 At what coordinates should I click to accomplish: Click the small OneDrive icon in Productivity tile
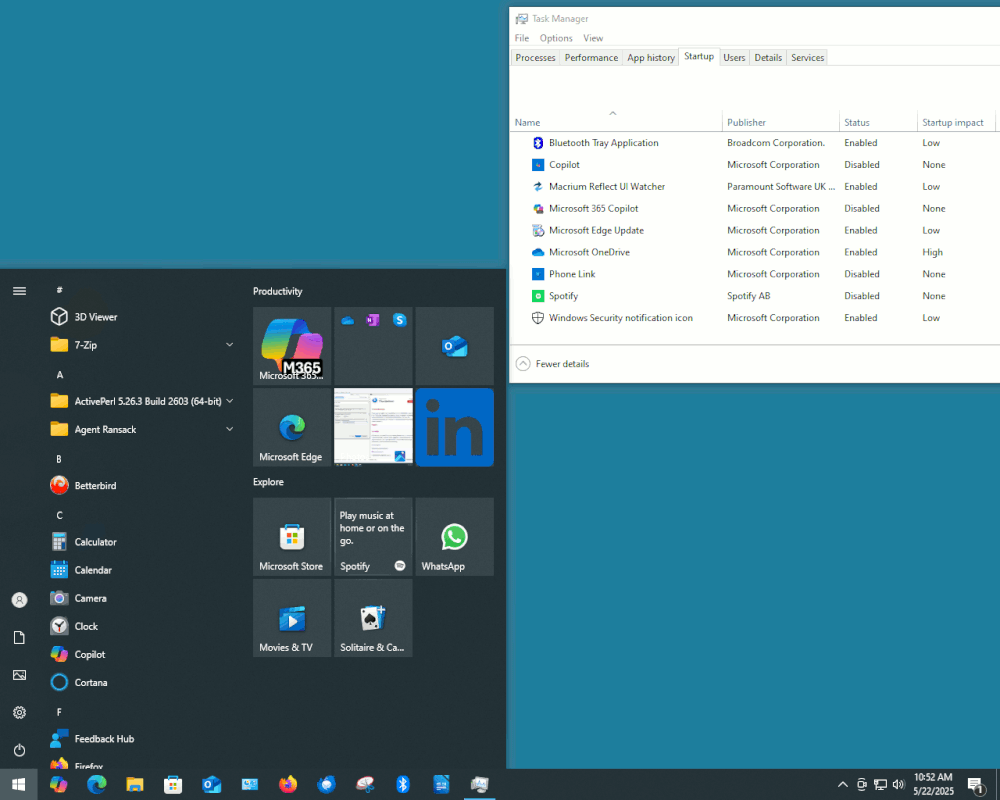348,320
